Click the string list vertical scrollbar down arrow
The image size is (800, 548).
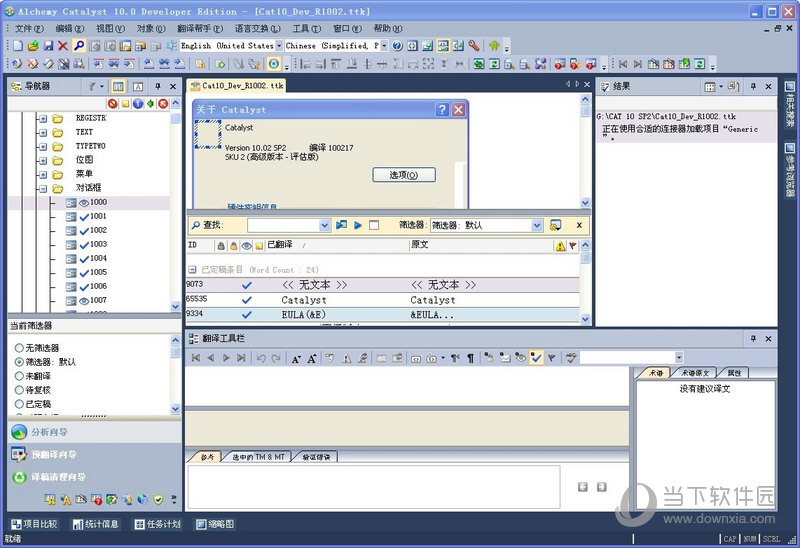[585, 319]
